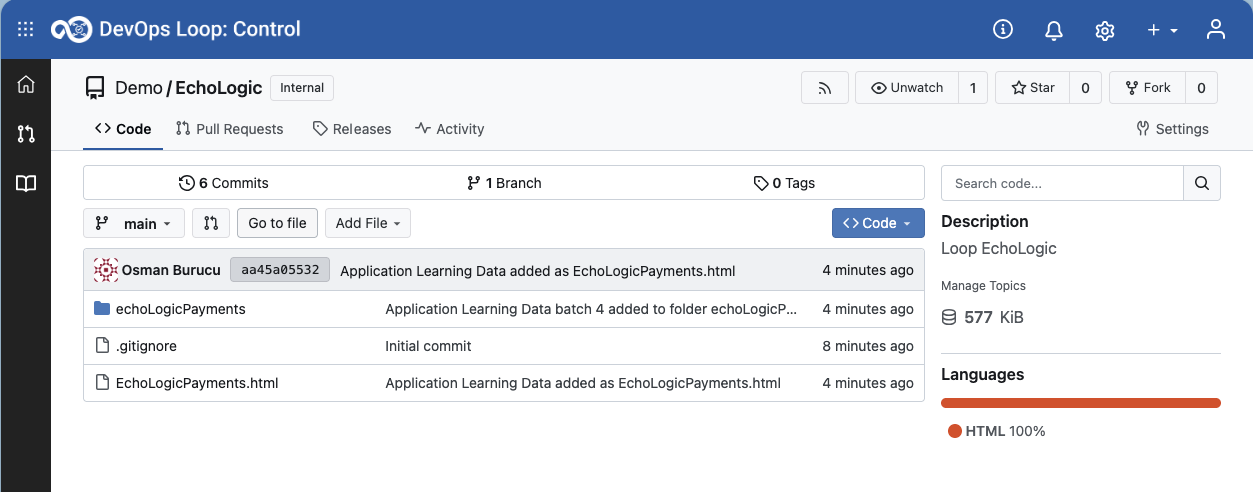Viewport: 1253px width, 492px height.
Task: Click the folder icon for echoLogicPayments
Action: 101,308
